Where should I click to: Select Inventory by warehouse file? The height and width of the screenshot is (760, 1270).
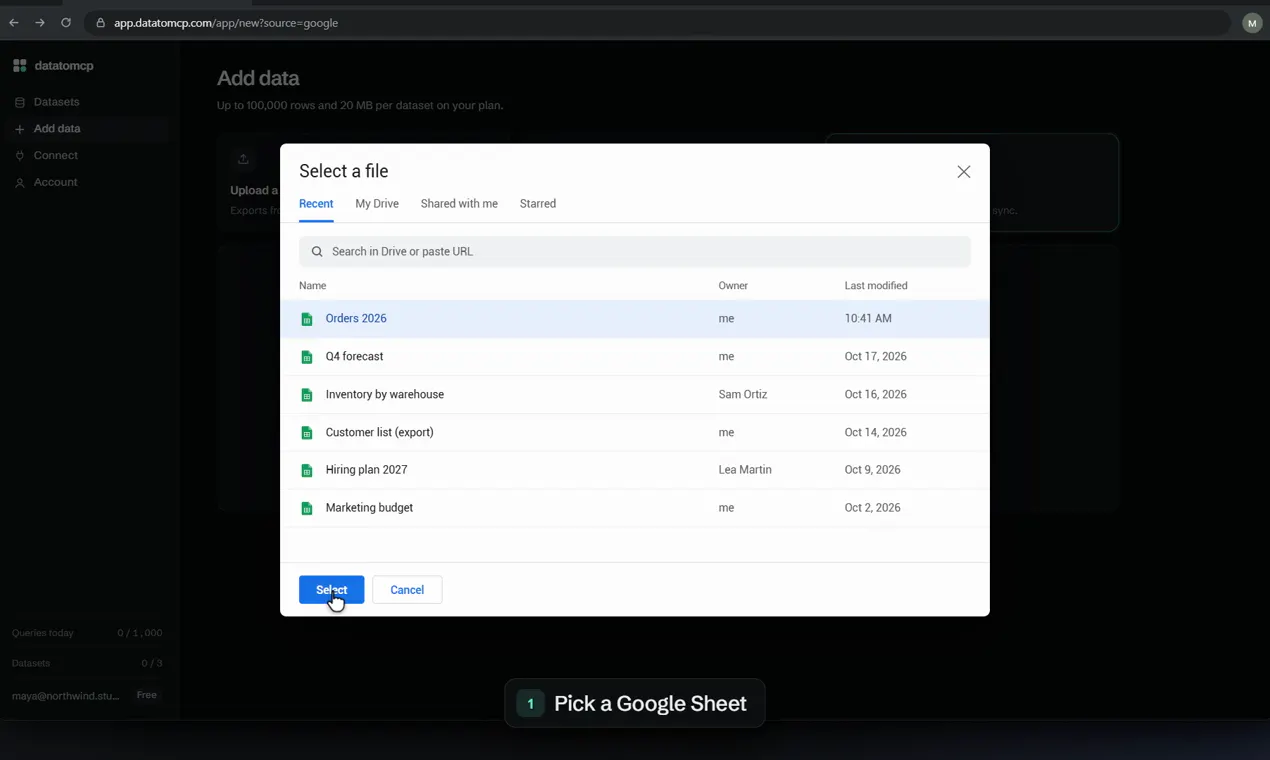point(634,395)
